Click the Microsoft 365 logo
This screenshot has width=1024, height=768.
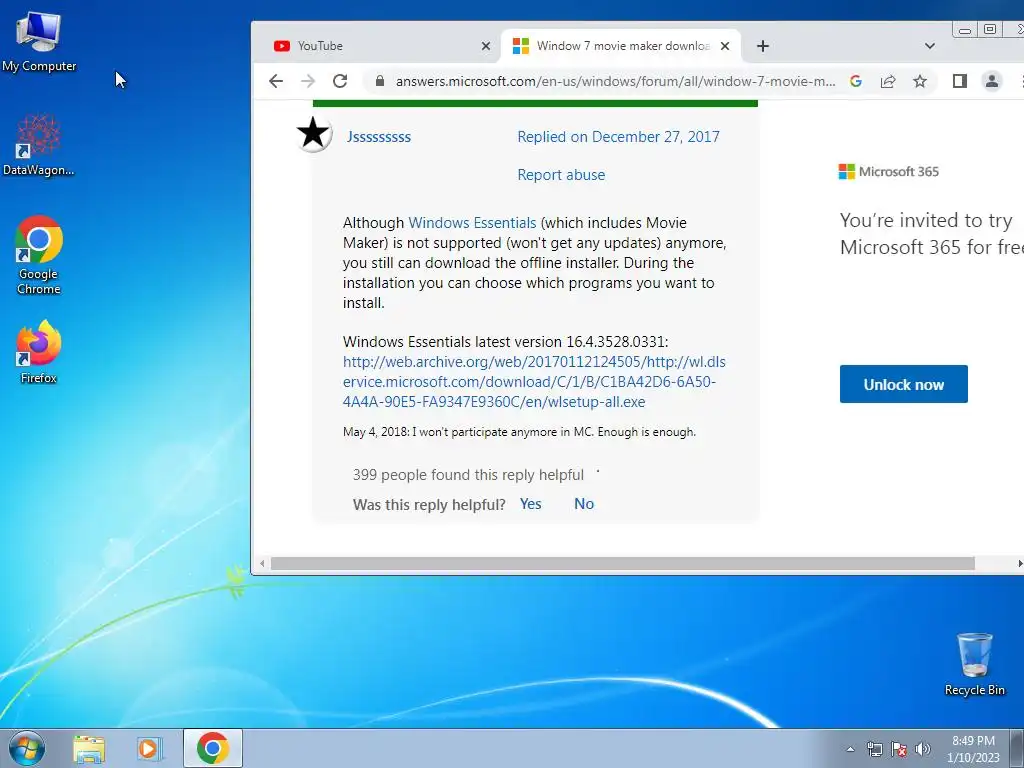pos(888,172)
